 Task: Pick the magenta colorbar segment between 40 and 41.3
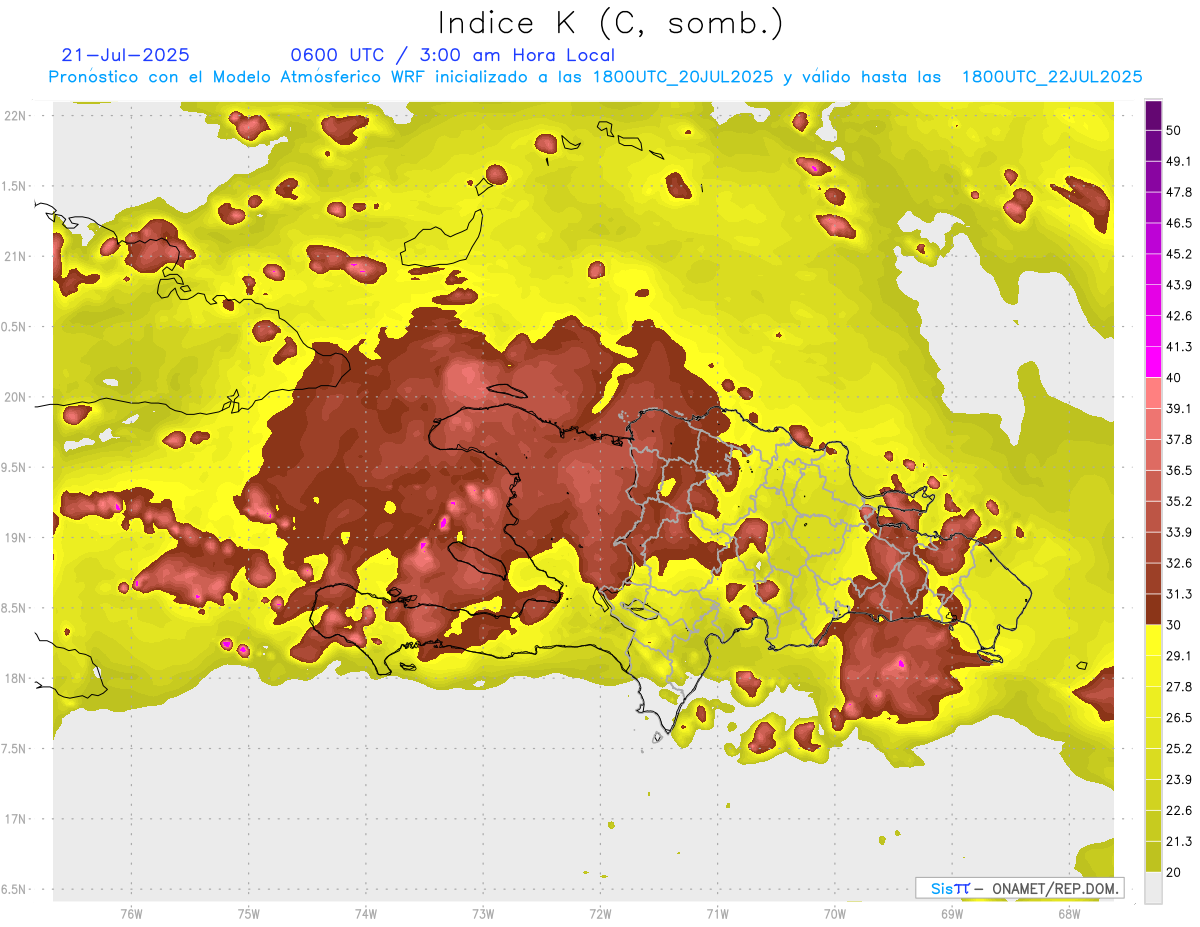point(1153,362)
